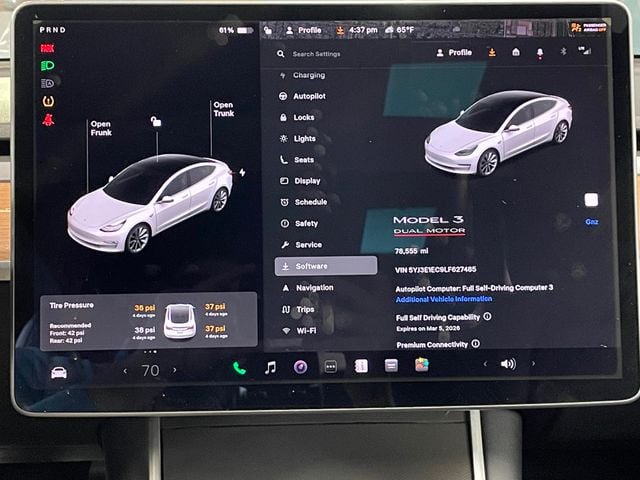Image resolution: width=640 pixels, height=480 pixels.
Task: Open the Profile dropdown in settings header
Action: coord(454,52)
